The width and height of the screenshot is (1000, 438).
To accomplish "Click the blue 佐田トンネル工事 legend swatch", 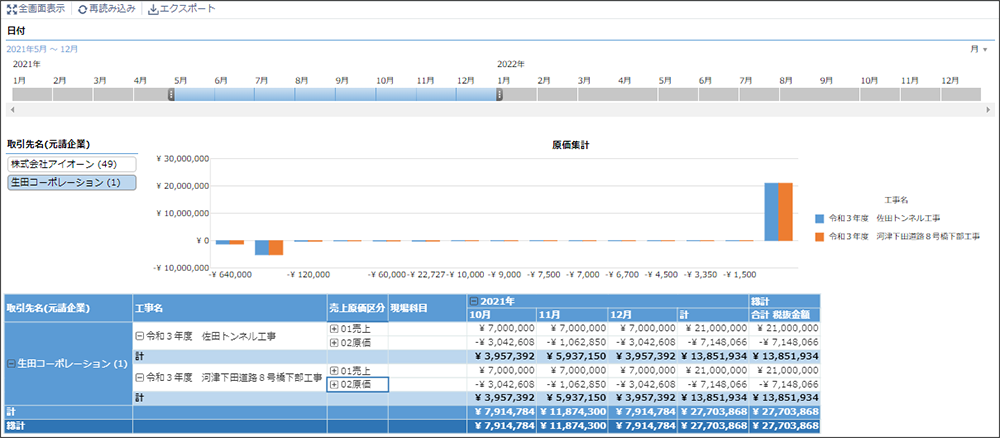I will 820,217.
